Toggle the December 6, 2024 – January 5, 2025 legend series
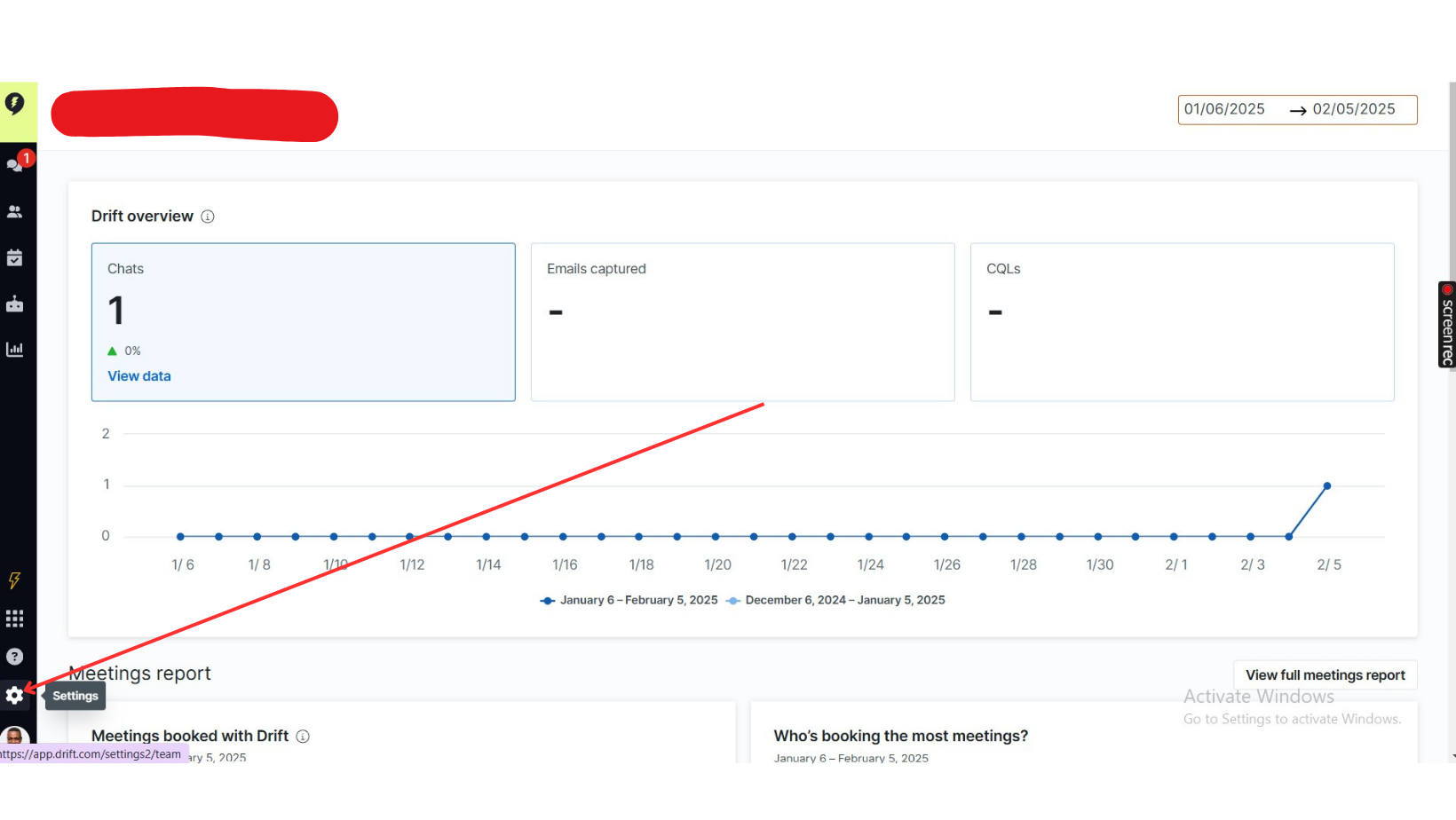The width and height of the screenshot is (1456, 820). tap(835, 601)
